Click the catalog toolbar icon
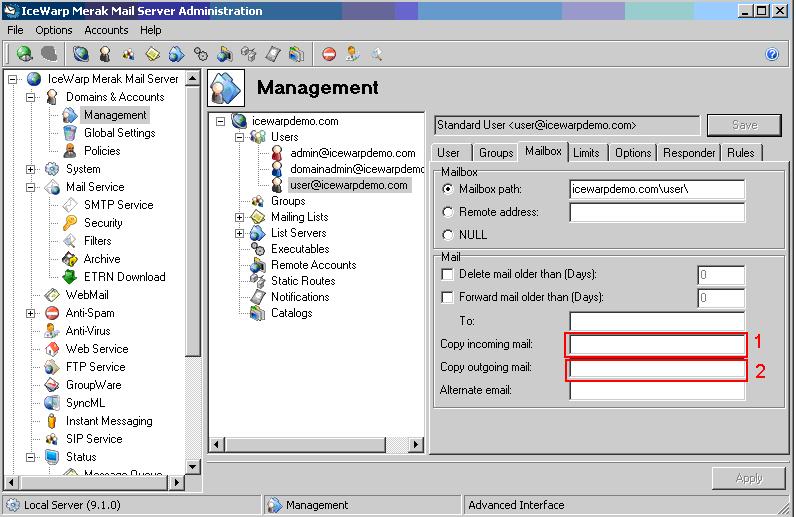The image size is (796, 517). (296, 54)
